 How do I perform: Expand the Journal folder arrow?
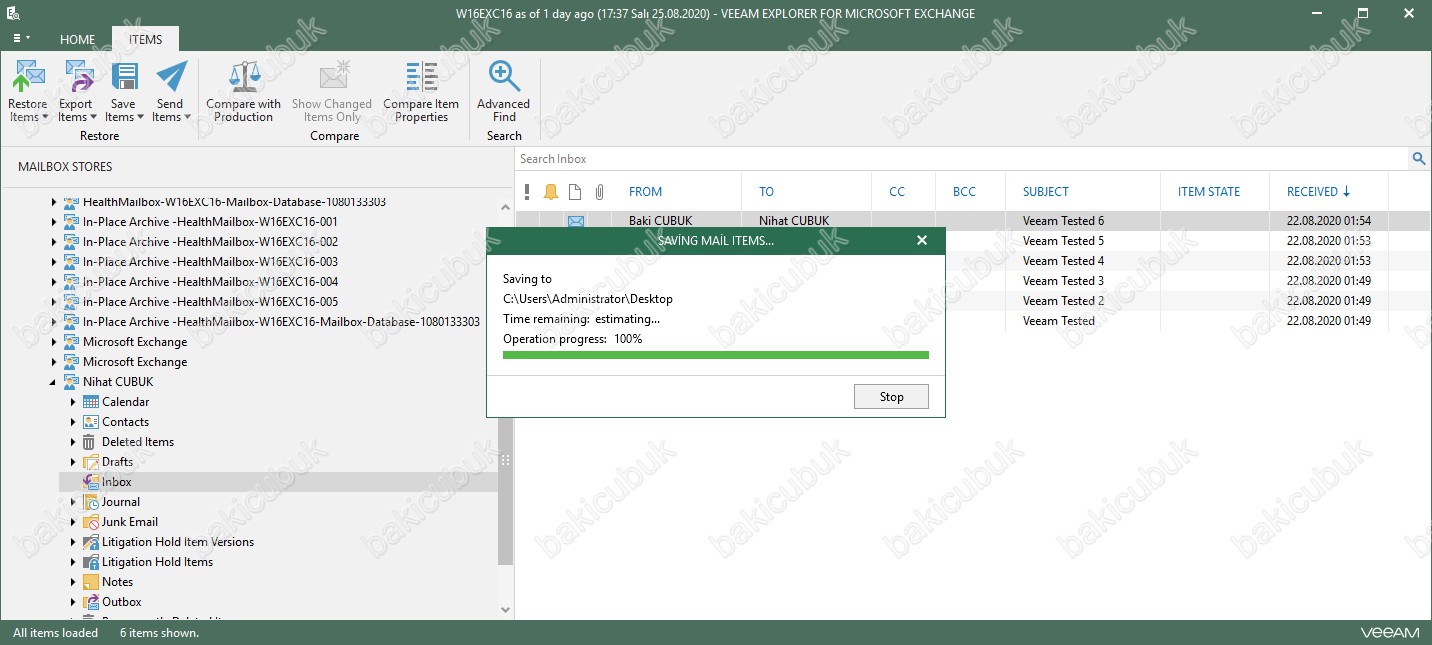73,502
